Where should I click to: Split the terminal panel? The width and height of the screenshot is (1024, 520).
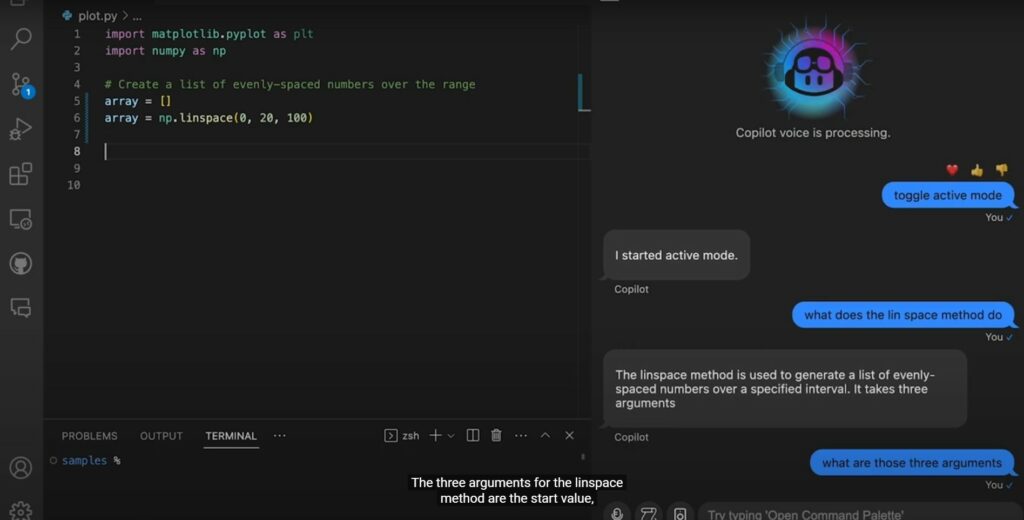[473, 436]
